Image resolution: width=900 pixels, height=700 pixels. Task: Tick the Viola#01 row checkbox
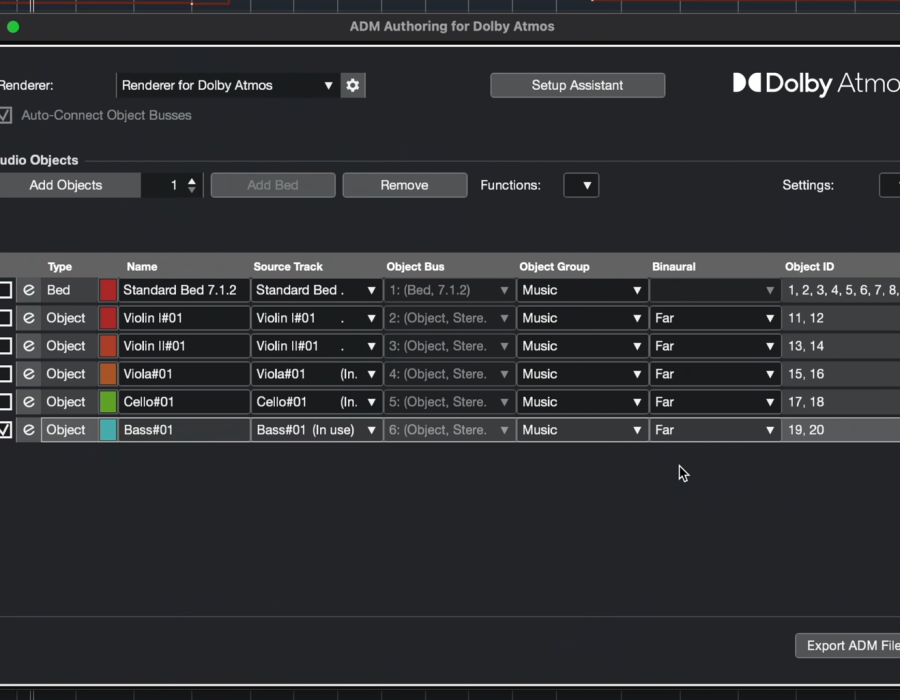pyautogui.click(x=5, y=374)
